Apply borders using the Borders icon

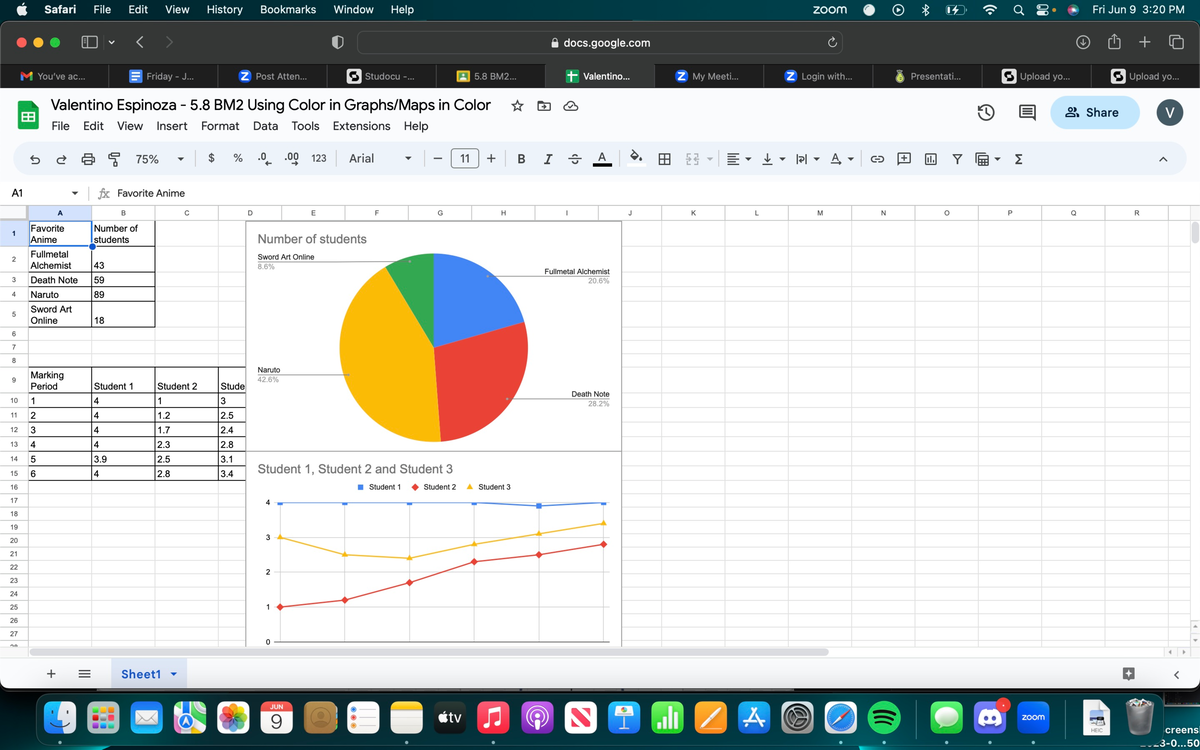pyautogui.click(x=664, y=158)
